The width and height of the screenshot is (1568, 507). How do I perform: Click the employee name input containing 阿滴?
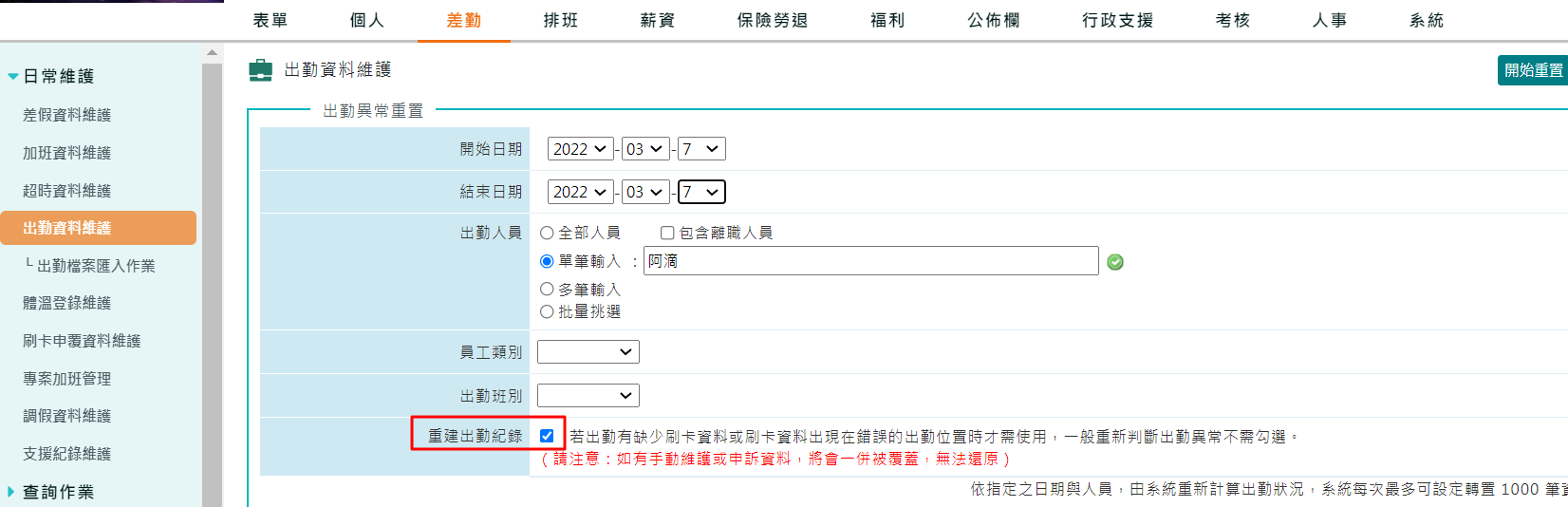click(x=871, y=261)
